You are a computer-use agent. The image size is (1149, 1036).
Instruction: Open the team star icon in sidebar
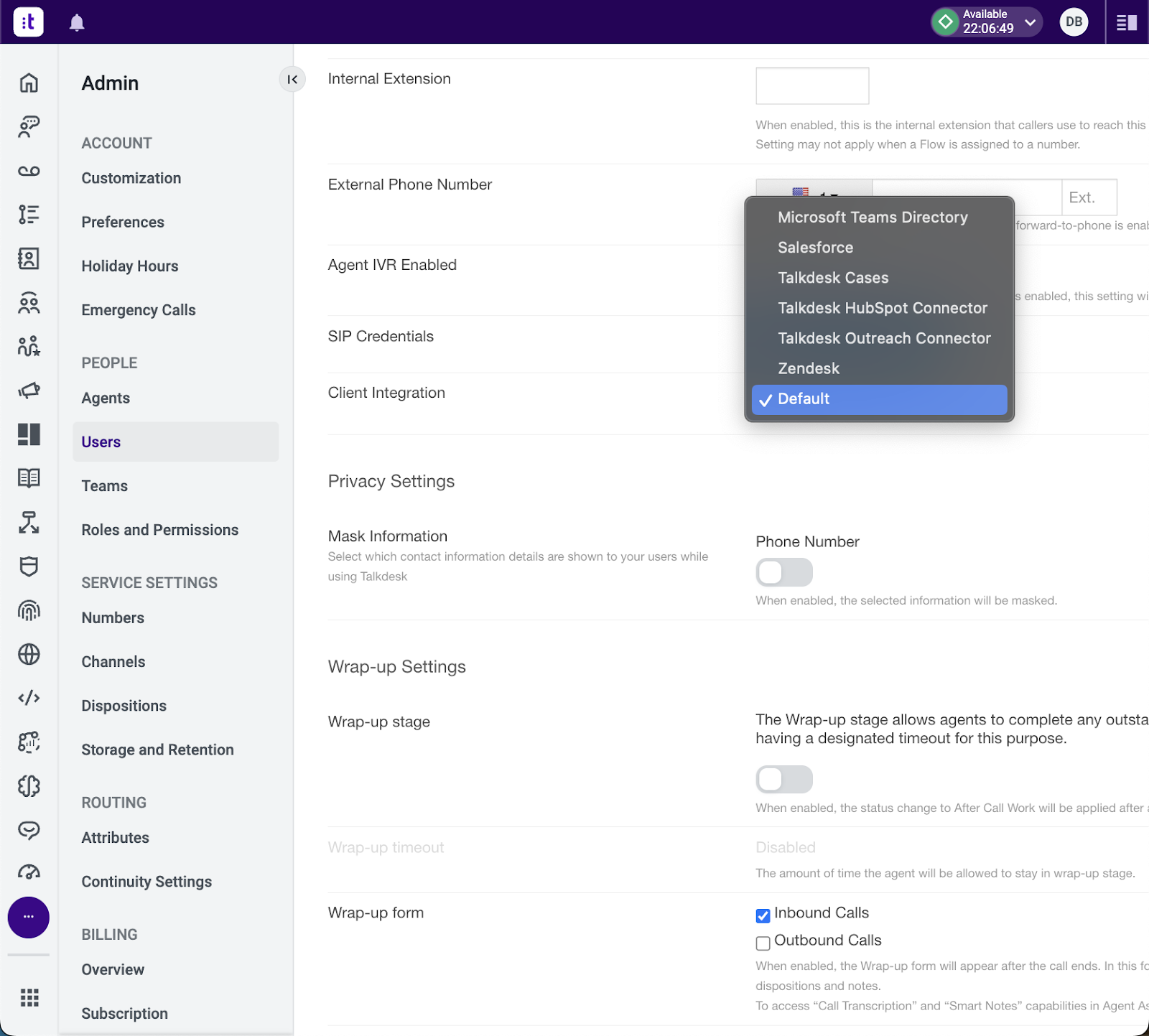click(x=29, y=347)
